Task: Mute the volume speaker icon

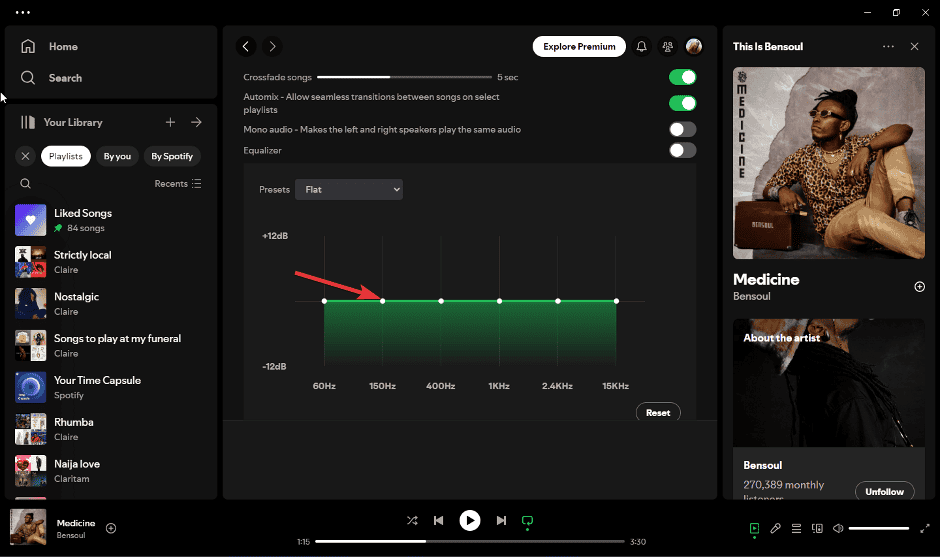Action: pyautogui.click(x=838, y=528)
